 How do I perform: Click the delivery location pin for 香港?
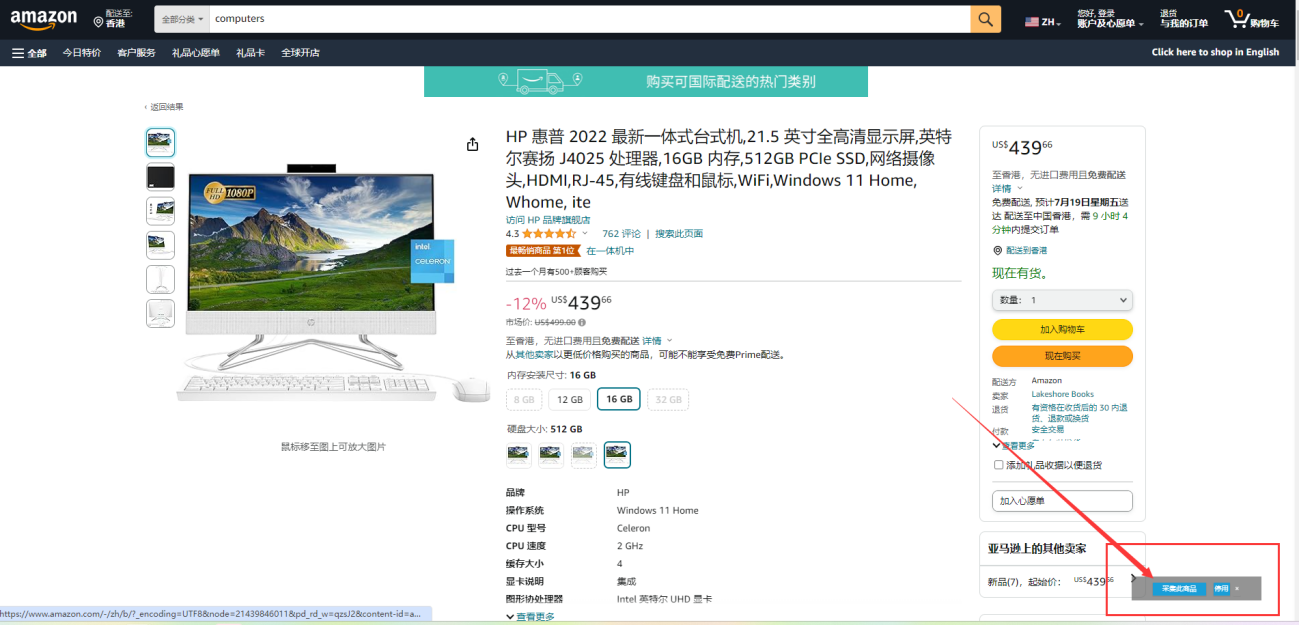pos(98,21)
